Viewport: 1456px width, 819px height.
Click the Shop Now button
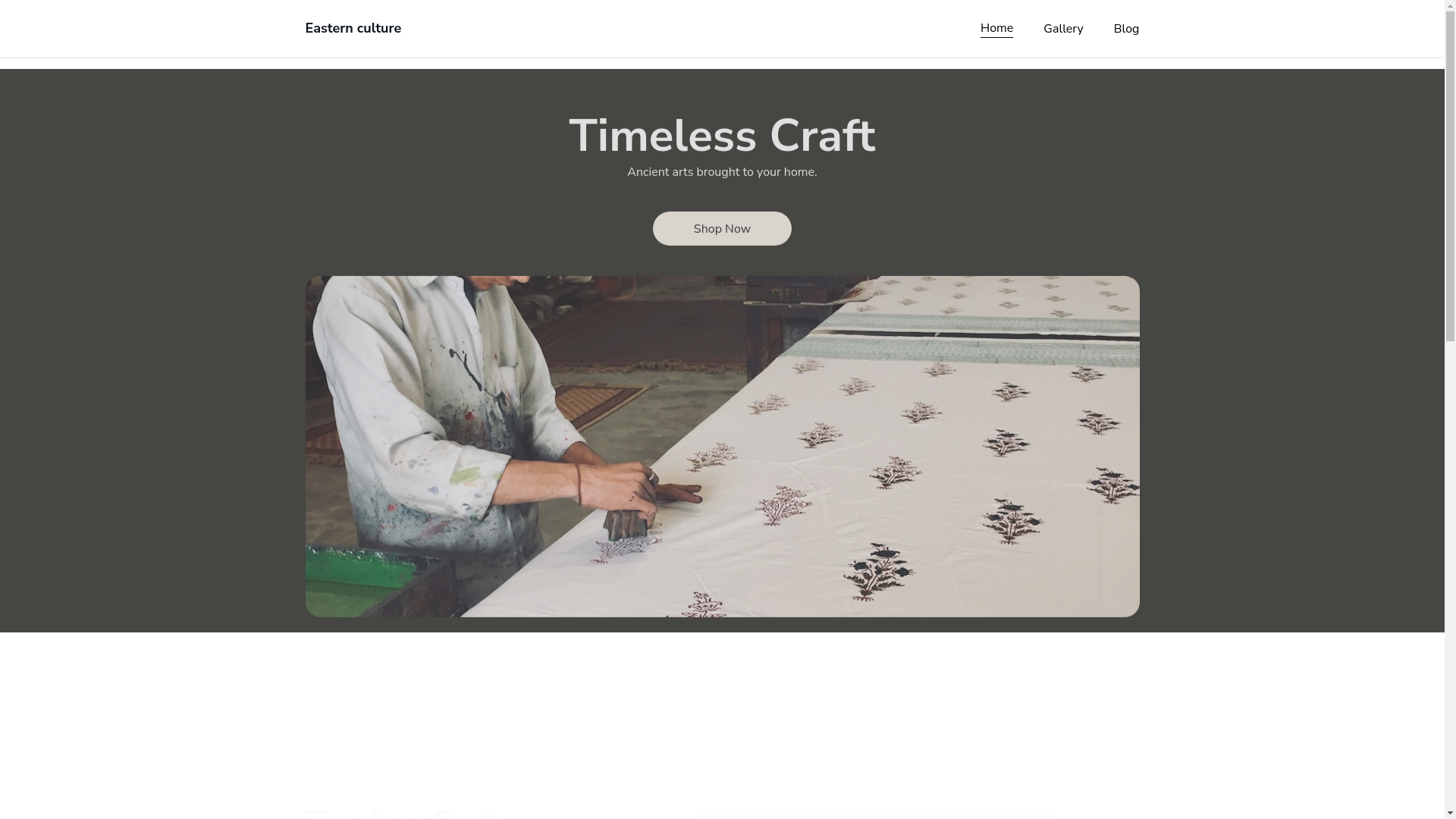[722, 228]
